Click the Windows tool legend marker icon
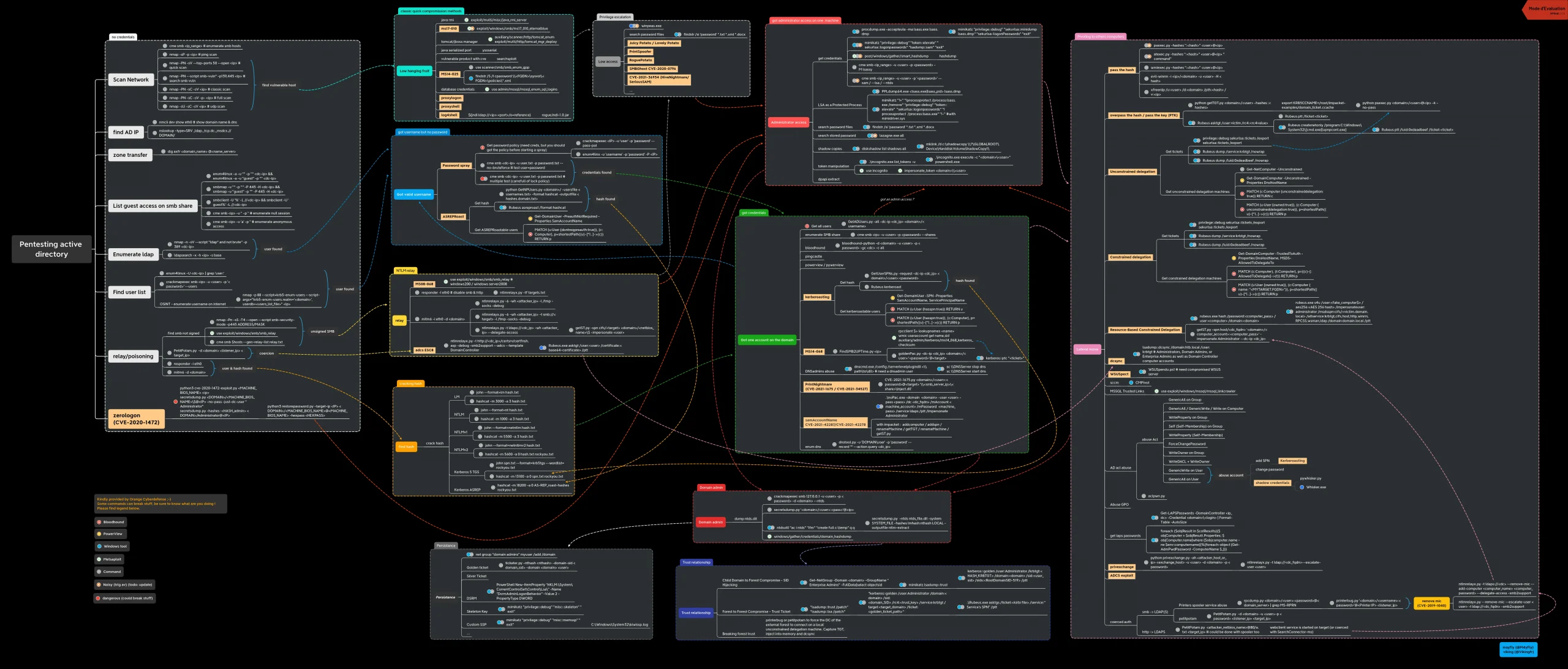The width and height of the screenshot is (1568, 669). click(x=99, y=546)
